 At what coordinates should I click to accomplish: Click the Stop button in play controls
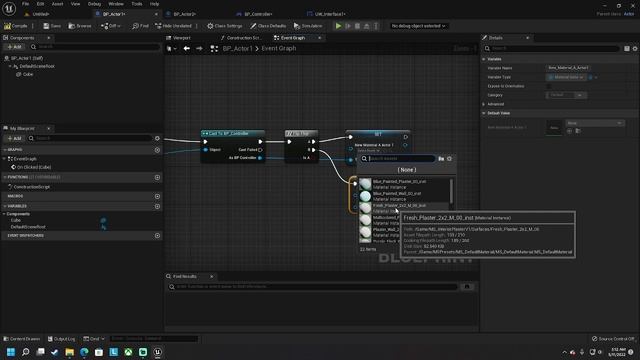(358, 26)
